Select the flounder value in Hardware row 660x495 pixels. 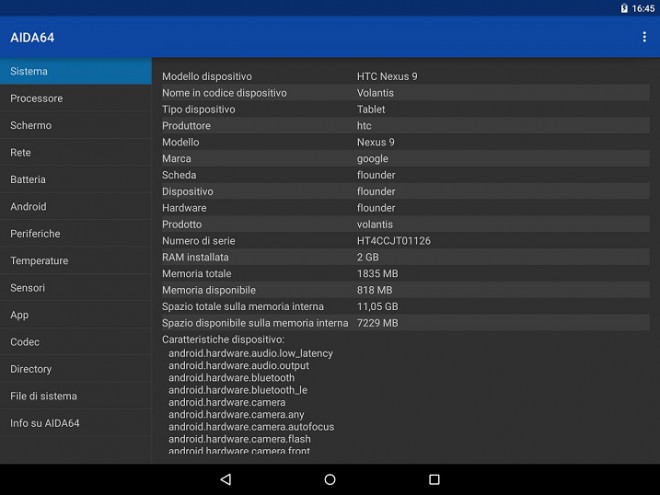pyautogui.click(x=376, y=208)
